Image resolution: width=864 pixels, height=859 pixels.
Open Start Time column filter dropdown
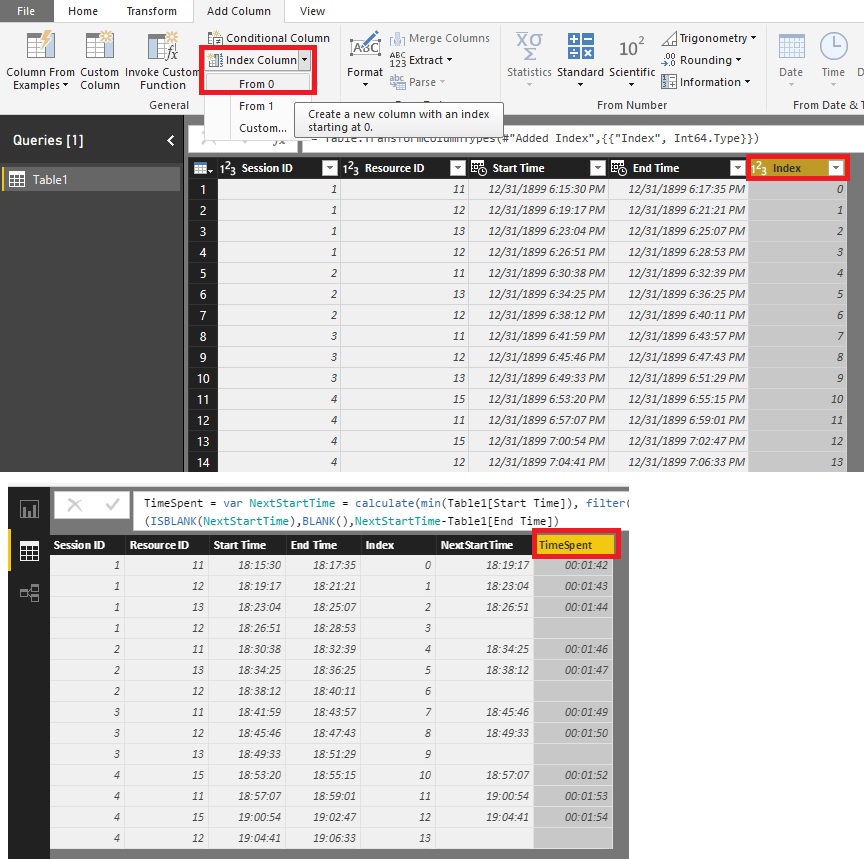[x=597, y=169]
